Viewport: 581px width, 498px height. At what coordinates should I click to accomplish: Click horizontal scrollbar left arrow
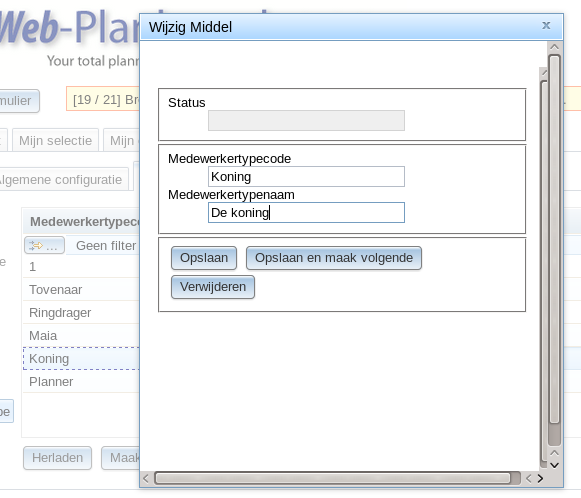[146, 478]
